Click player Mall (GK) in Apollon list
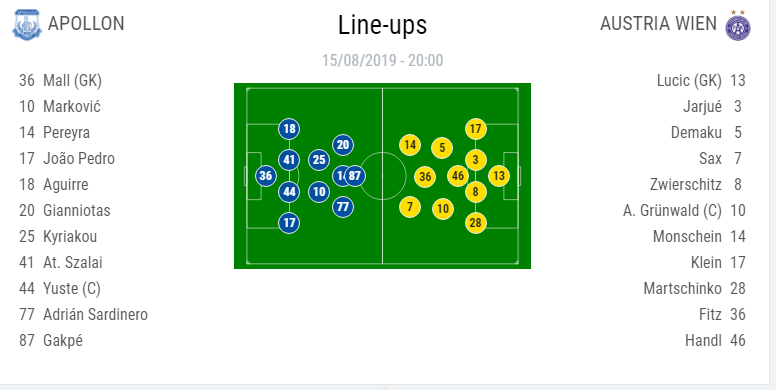 pyautogui.click(x=72, y=80)
